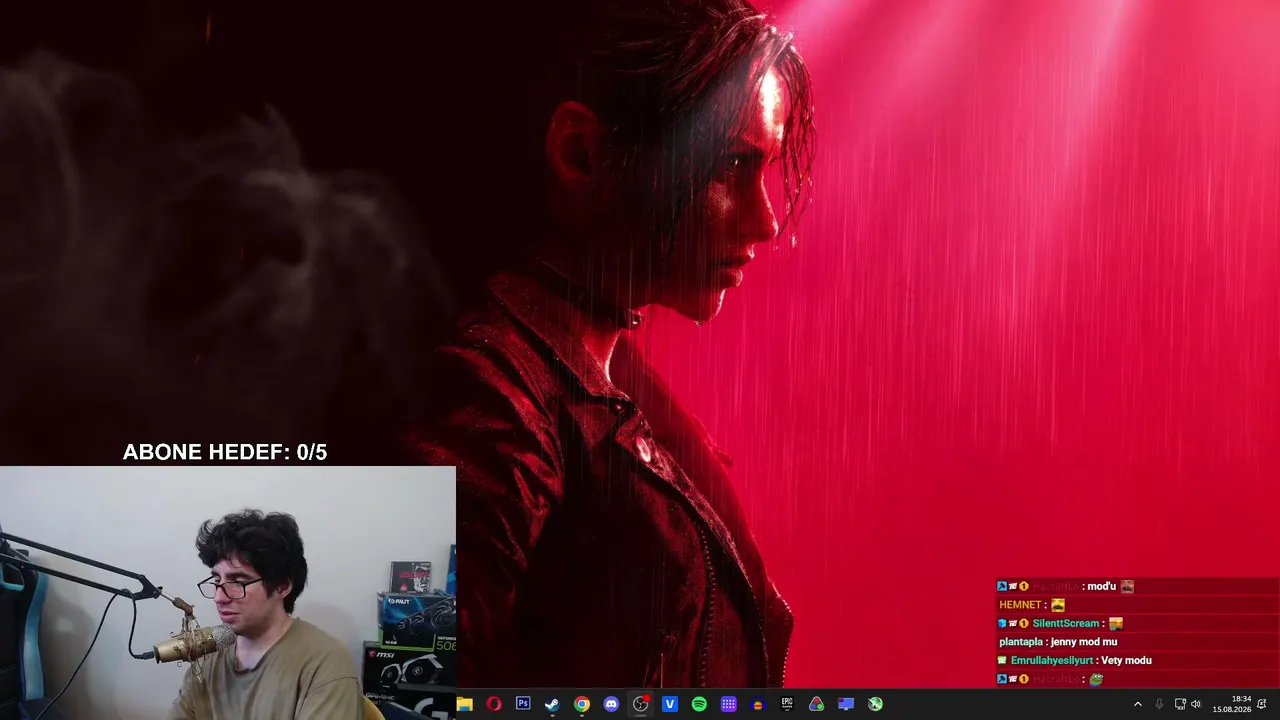Show hidden system tray icons
Image resolution: width=1280 pixels, height=720 pixels.
(x=1137, y=704)
